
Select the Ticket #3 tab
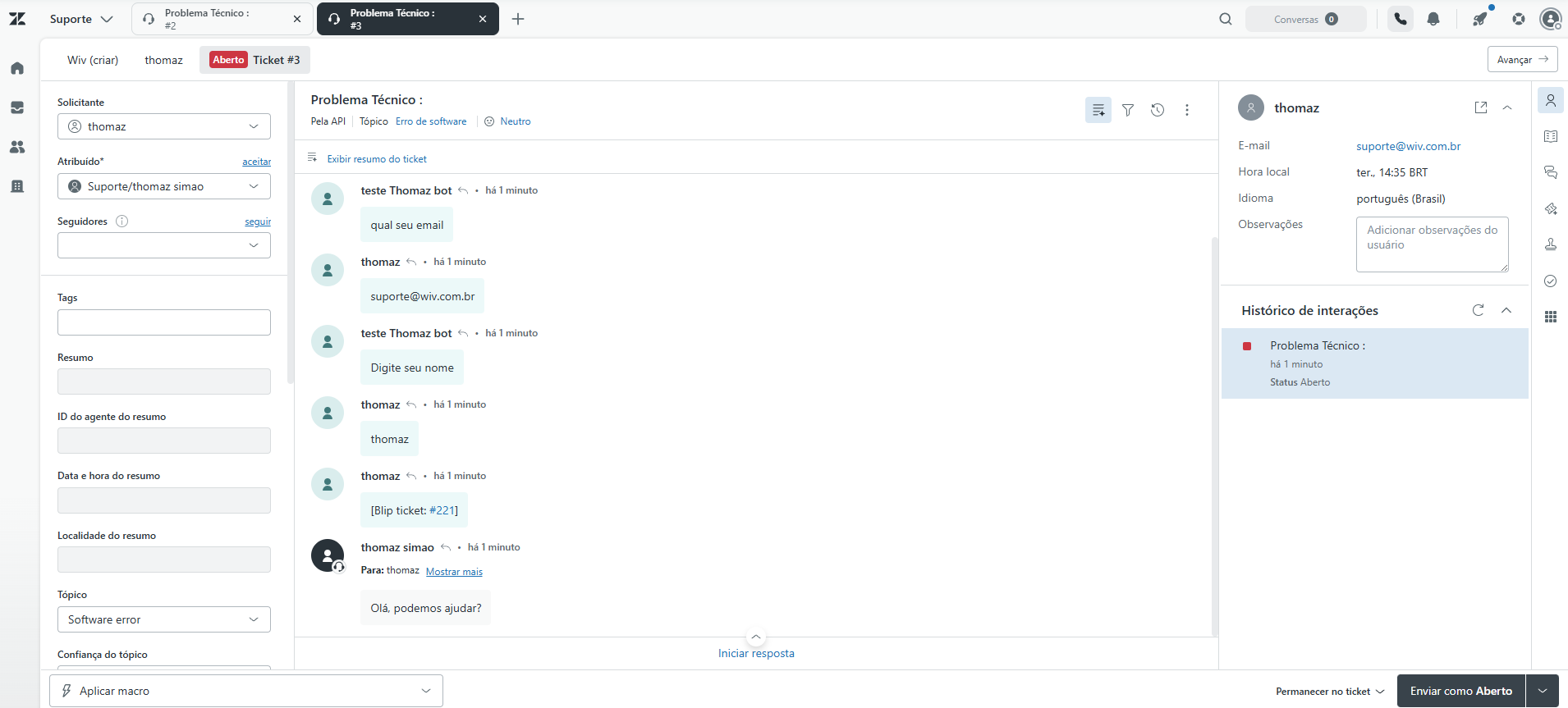(x=255, y=60)
